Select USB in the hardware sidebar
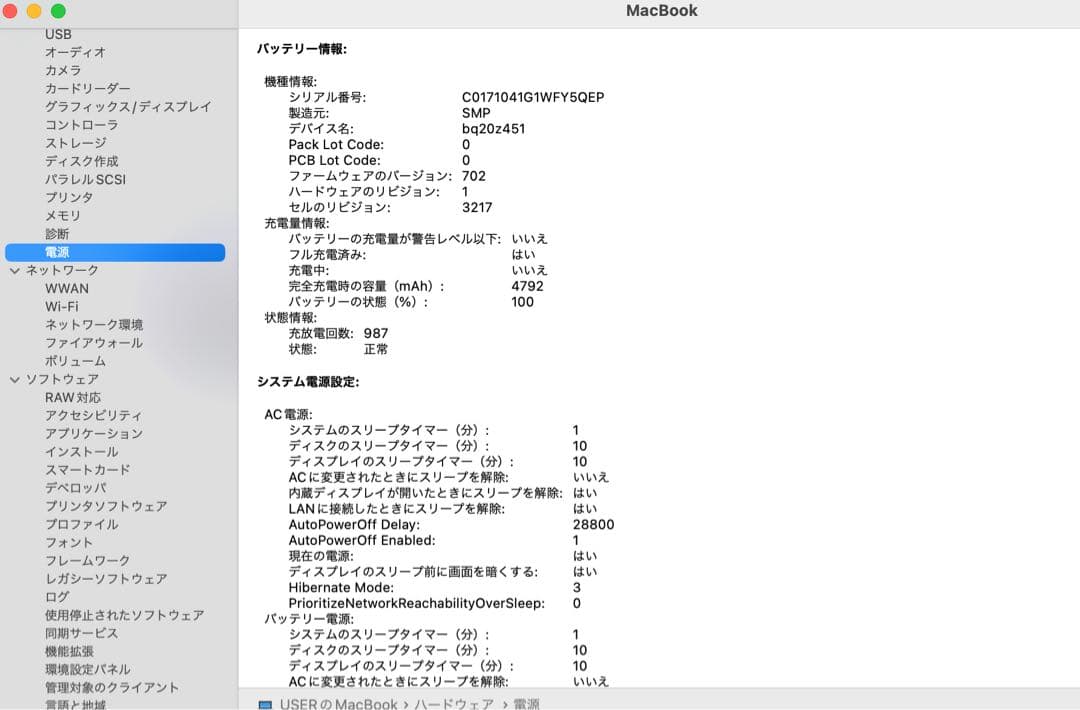Image resolution: width=1080 pixels, height=710 pixels. (55, 34)
